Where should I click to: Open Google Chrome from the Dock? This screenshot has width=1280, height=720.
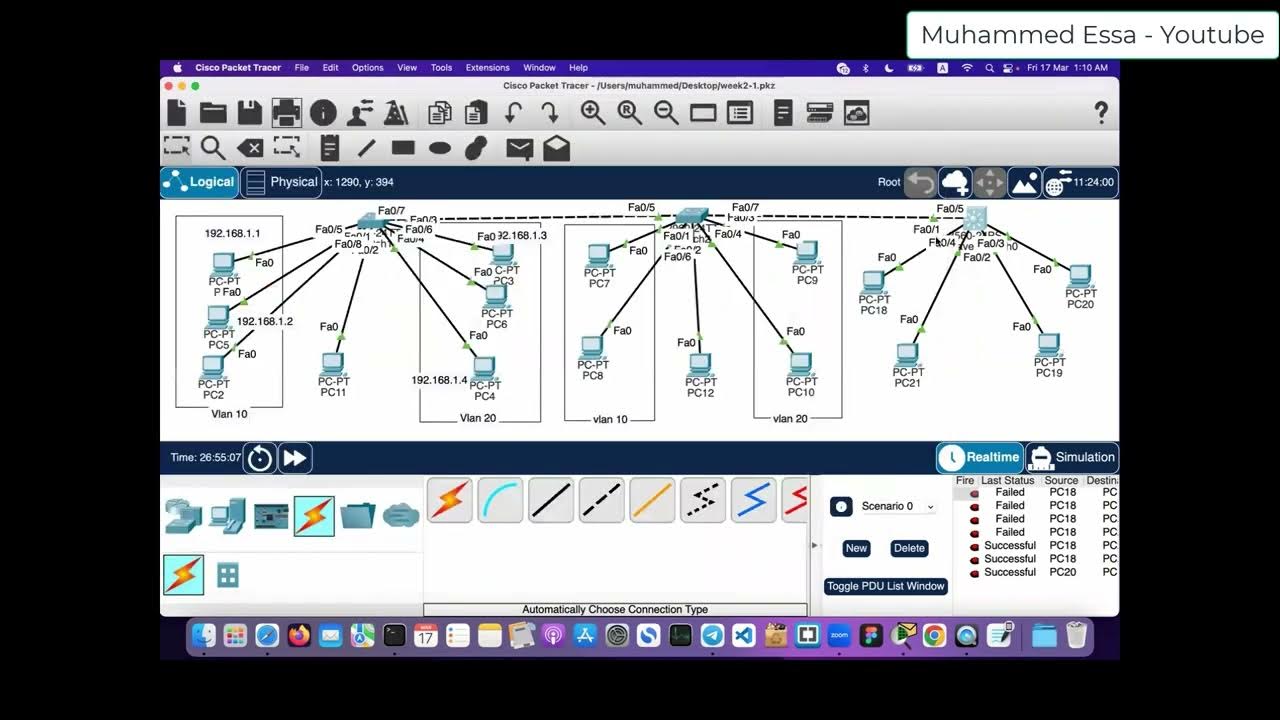tap(934, 635)
